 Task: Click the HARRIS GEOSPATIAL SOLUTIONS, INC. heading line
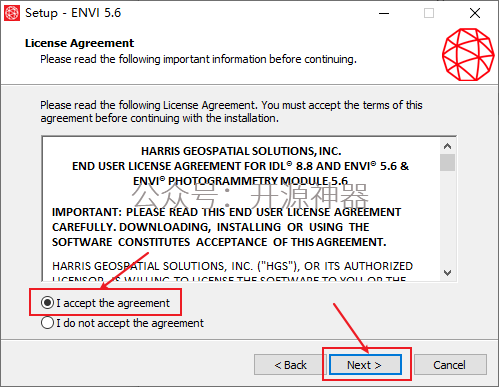point(241,151)
